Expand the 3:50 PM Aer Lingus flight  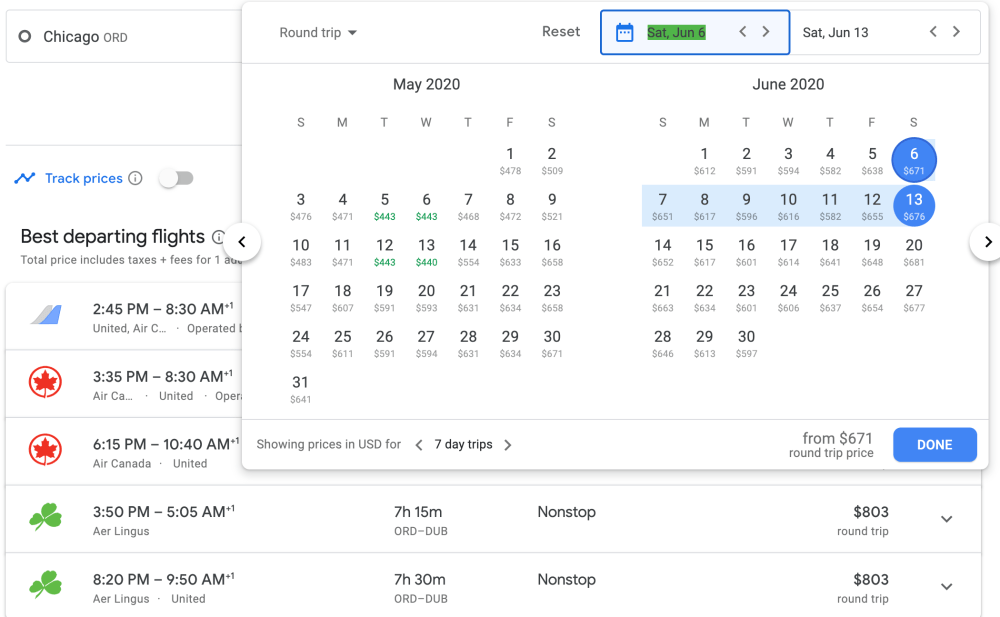coord(946,519)
